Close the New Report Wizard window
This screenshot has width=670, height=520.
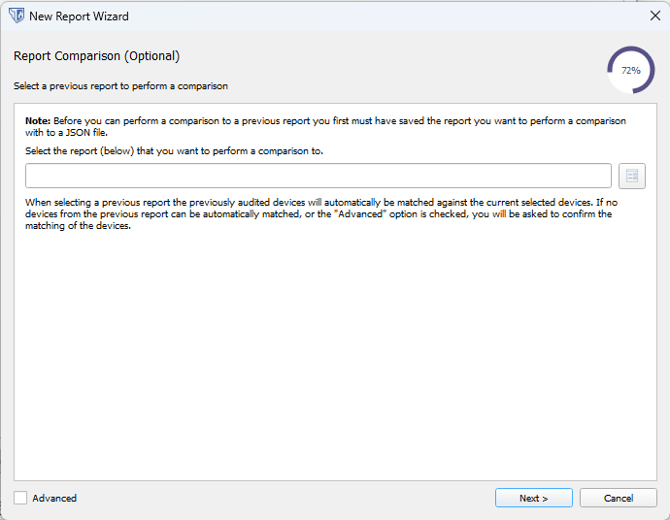click(655, 16)
